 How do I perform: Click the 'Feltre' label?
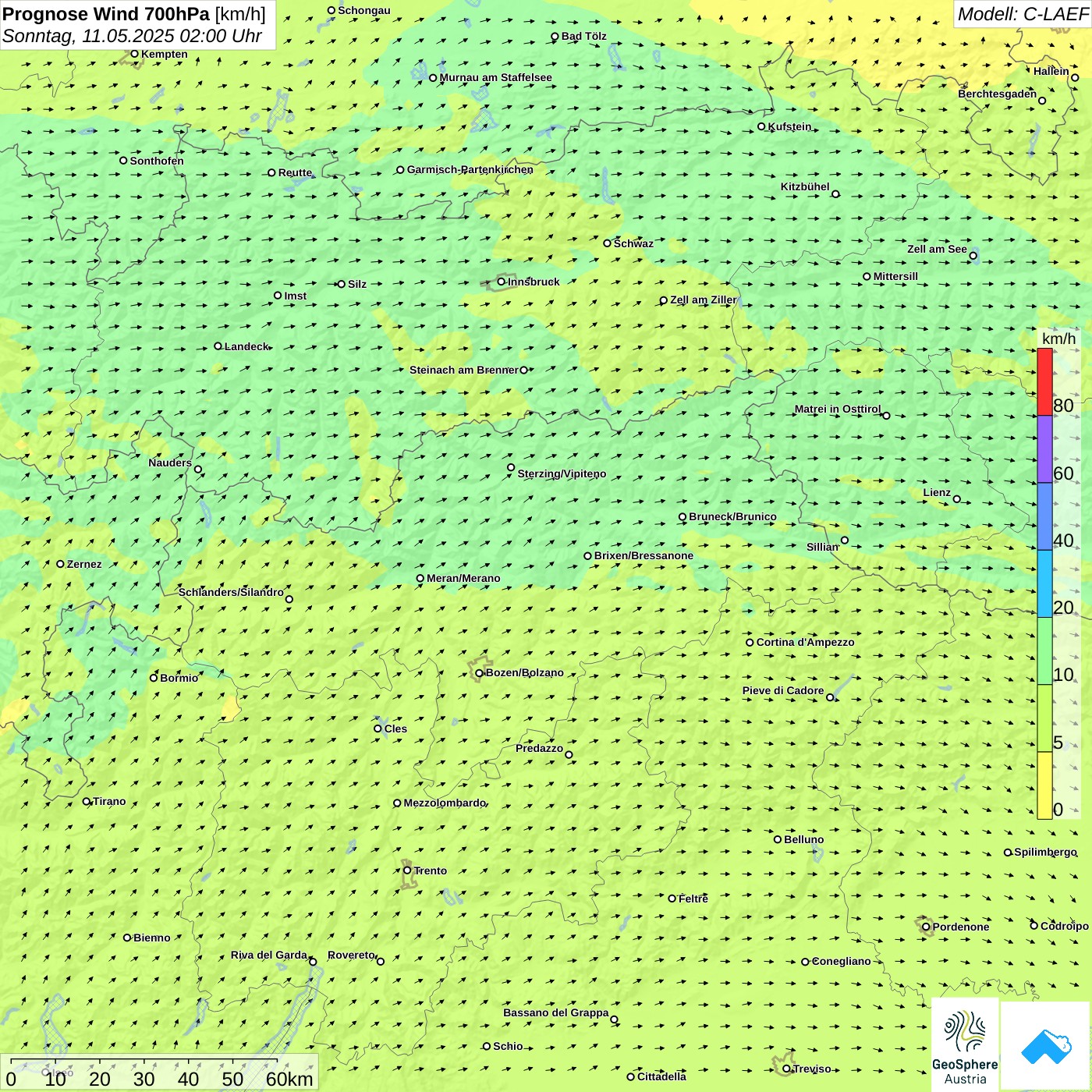(x=693, y=899)
